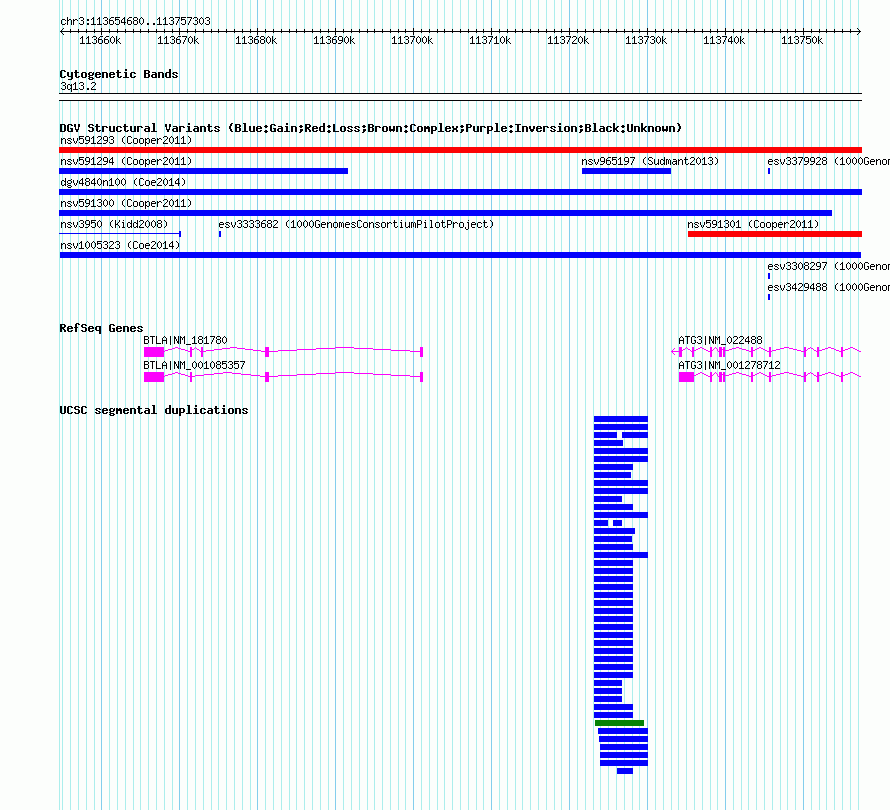
Task: Select the DGV Structural Variants track title
Action: (371, 128)
